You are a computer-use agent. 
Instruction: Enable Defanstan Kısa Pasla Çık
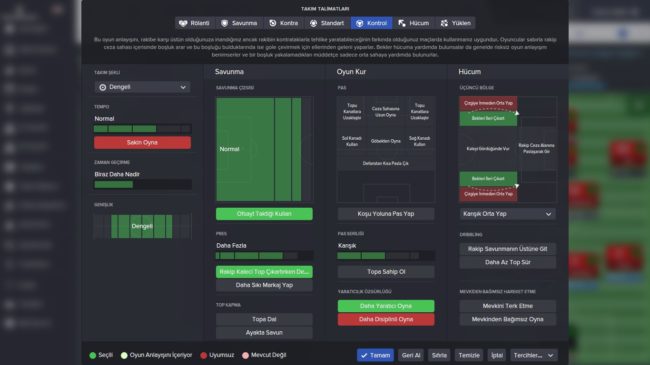386,163
